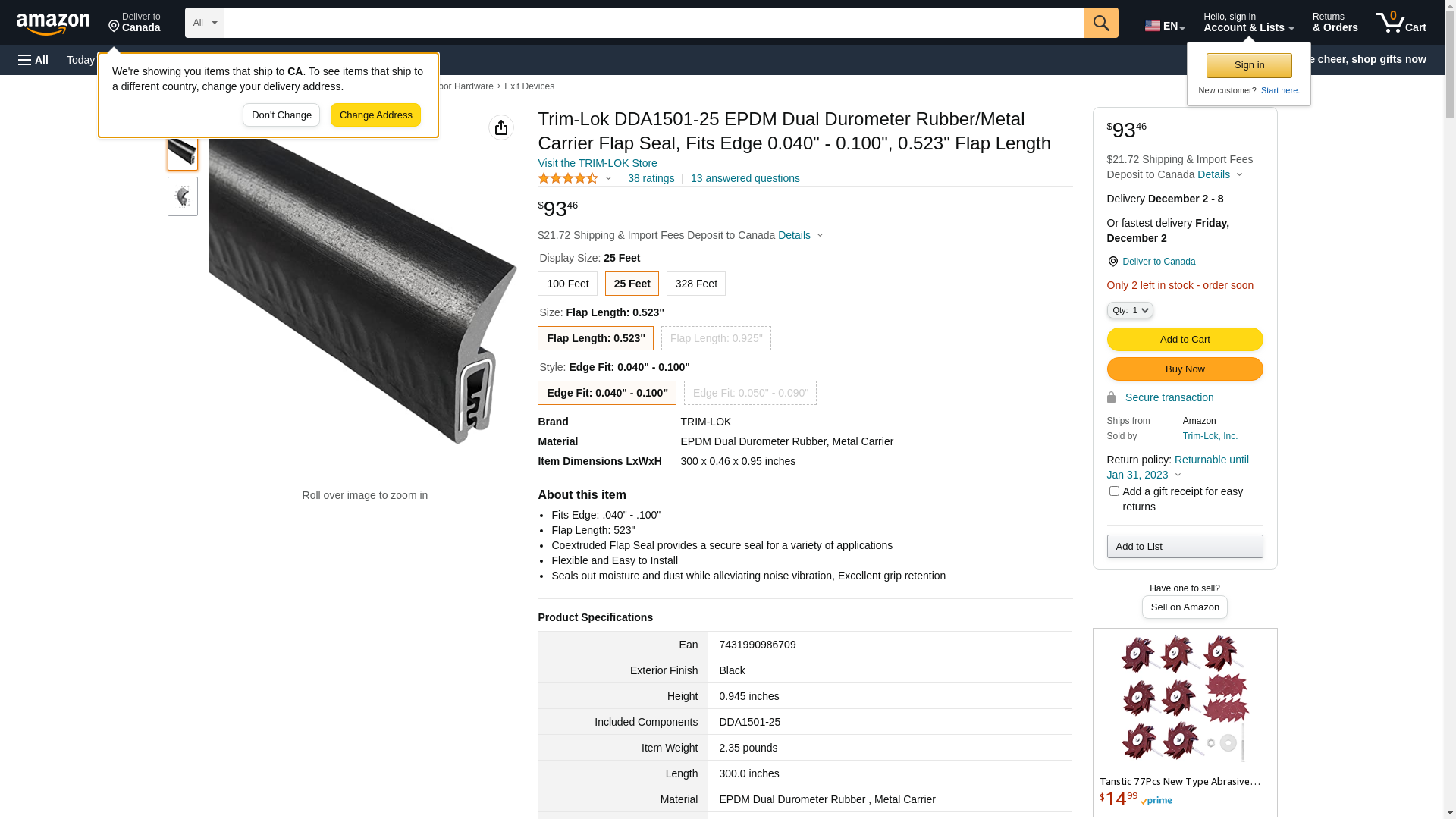This screenshot has width=1456, height=819.
Task: Open the EN language flag selector
Action: pyautogui.click(x=1165, y=25)
